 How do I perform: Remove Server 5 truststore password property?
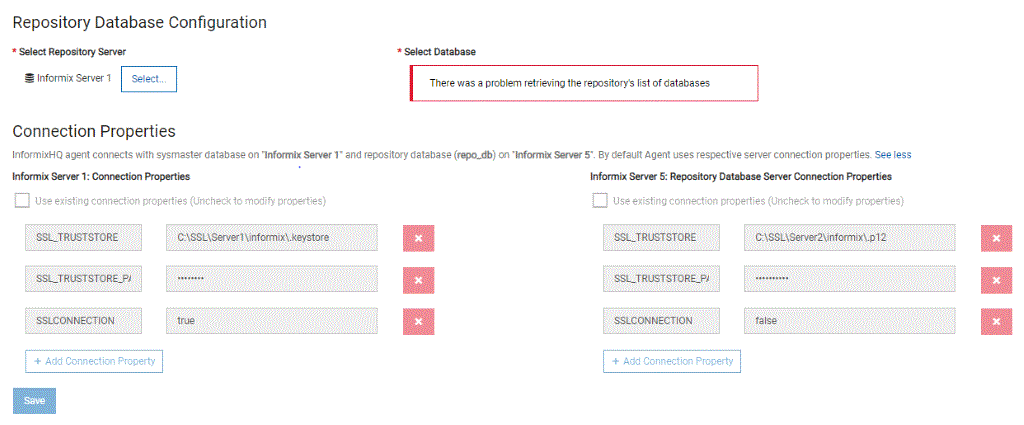pyautogui.click(x=996, y=280)
